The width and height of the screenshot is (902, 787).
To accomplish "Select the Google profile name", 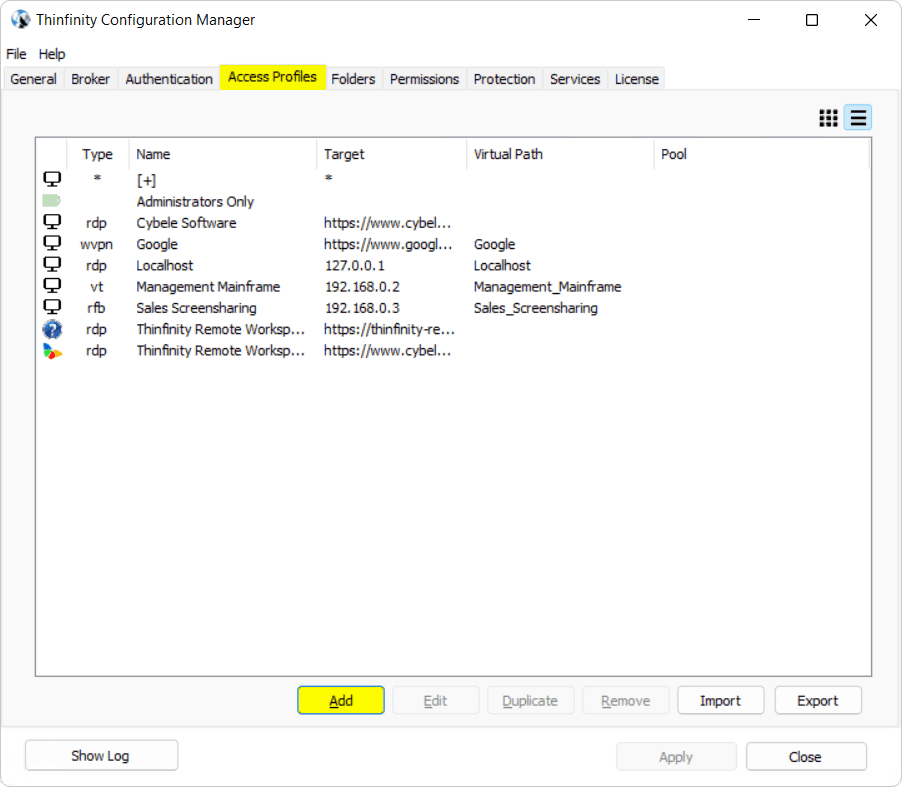I will [x=157, y=244].
